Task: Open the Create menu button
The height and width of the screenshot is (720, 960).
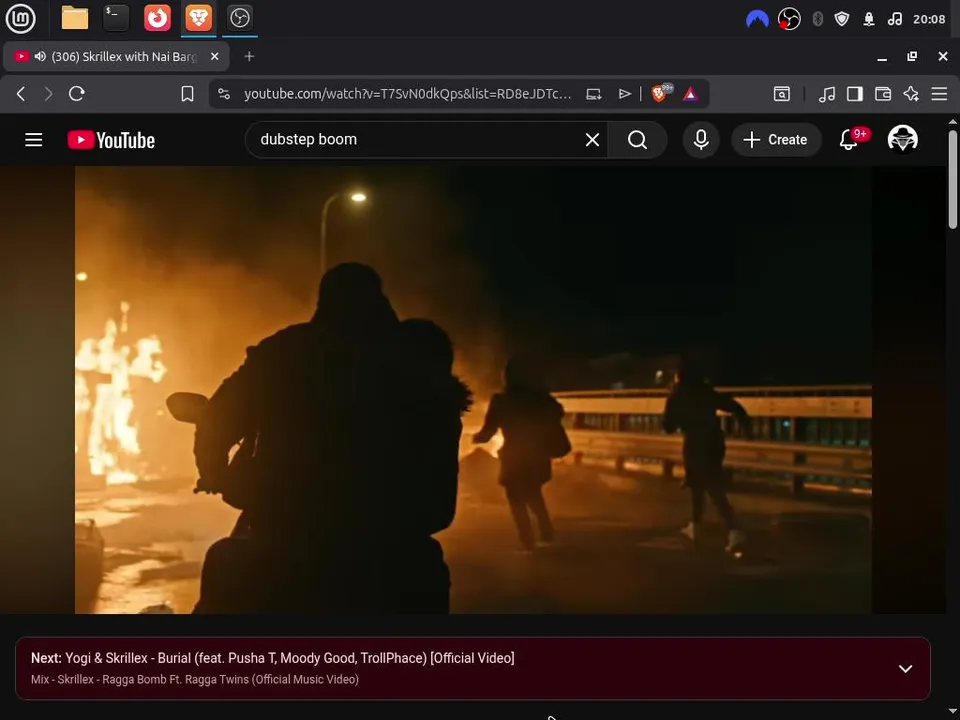Action: point(776,140)
